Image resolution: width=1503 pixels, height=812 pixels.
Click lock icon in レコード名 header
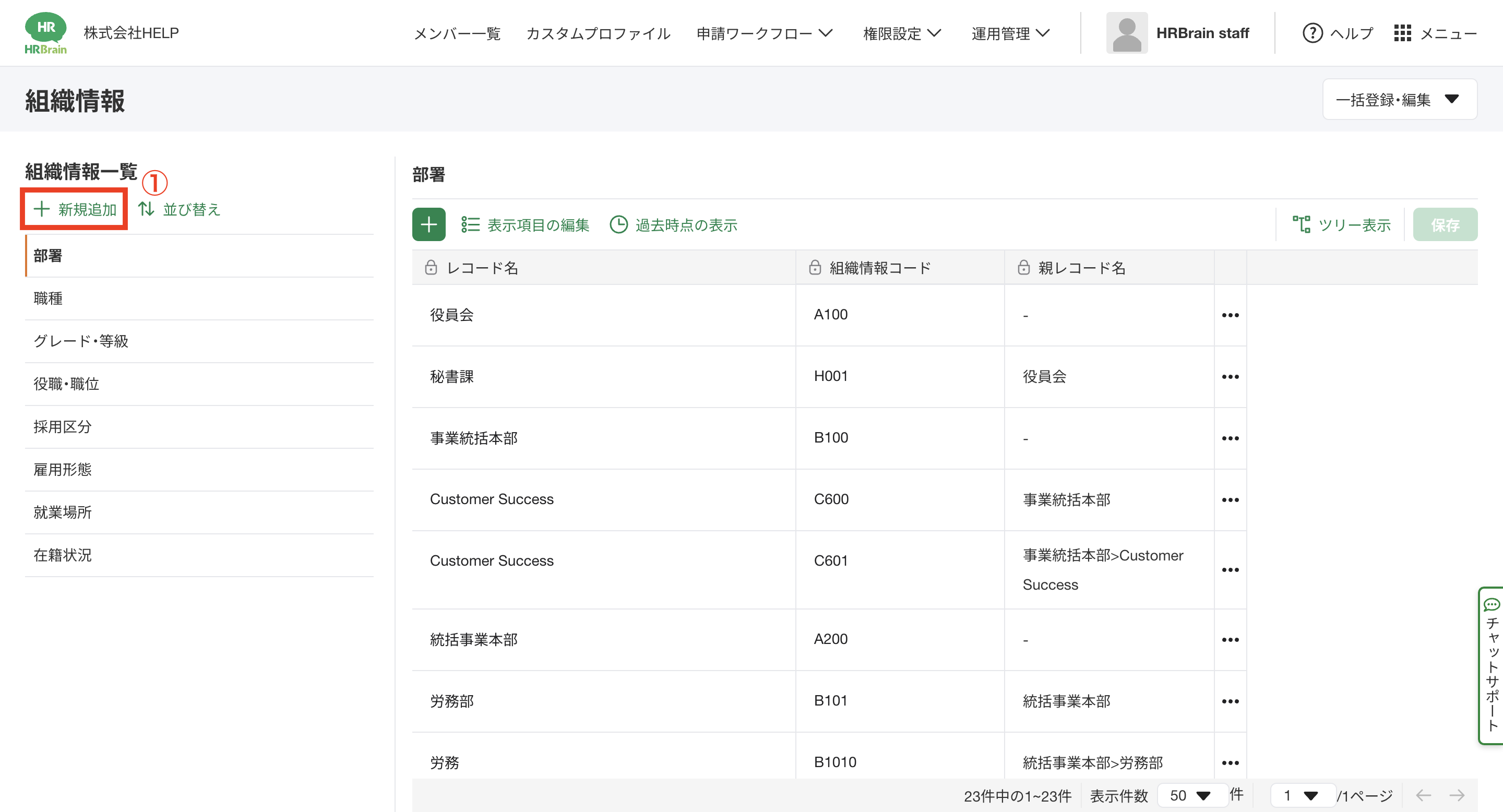coord(431,268)
